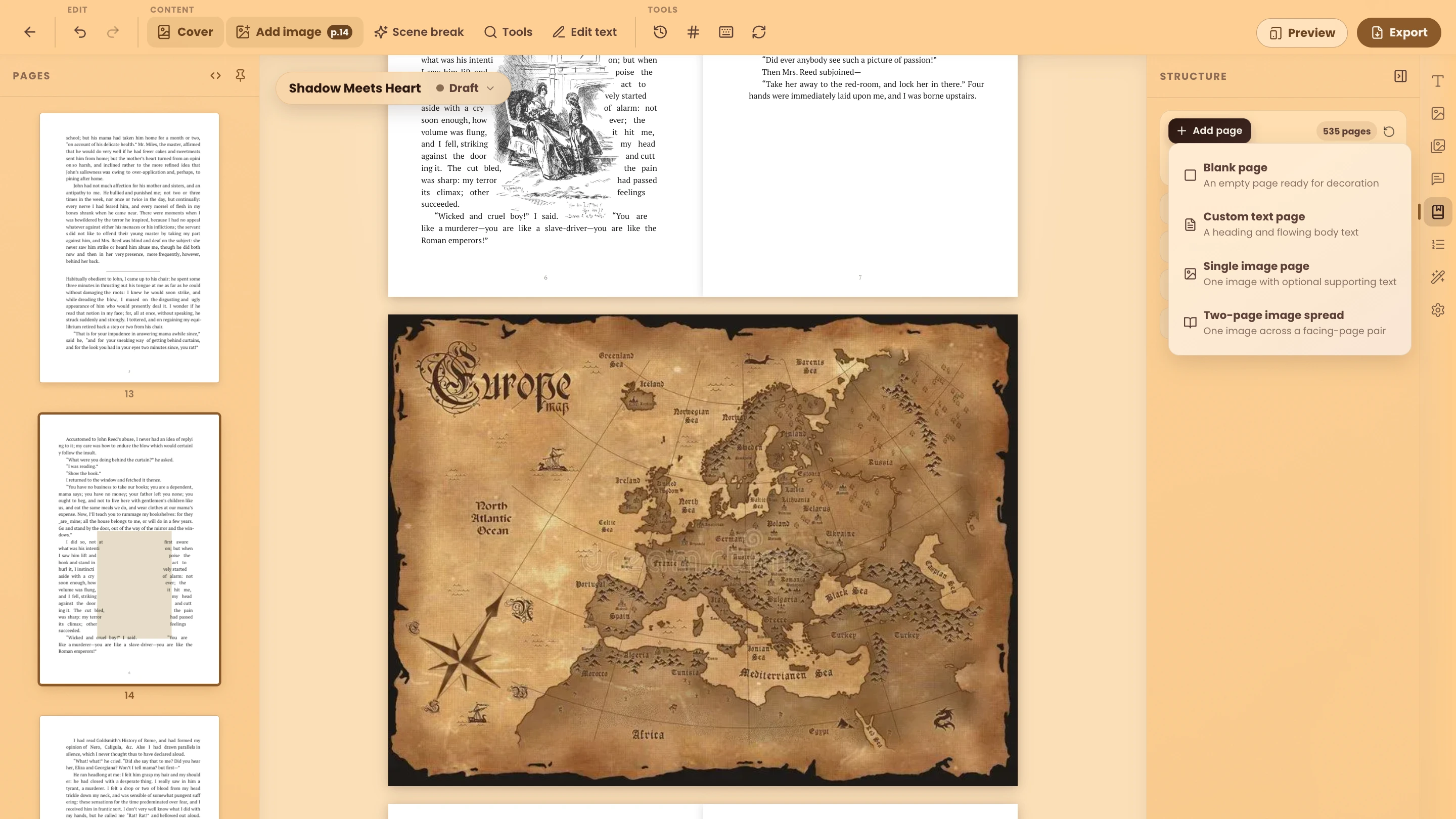This screenshot has height=819, width=1456.
Task: Collapse the Structure panel
Action: coord(1400,76)
